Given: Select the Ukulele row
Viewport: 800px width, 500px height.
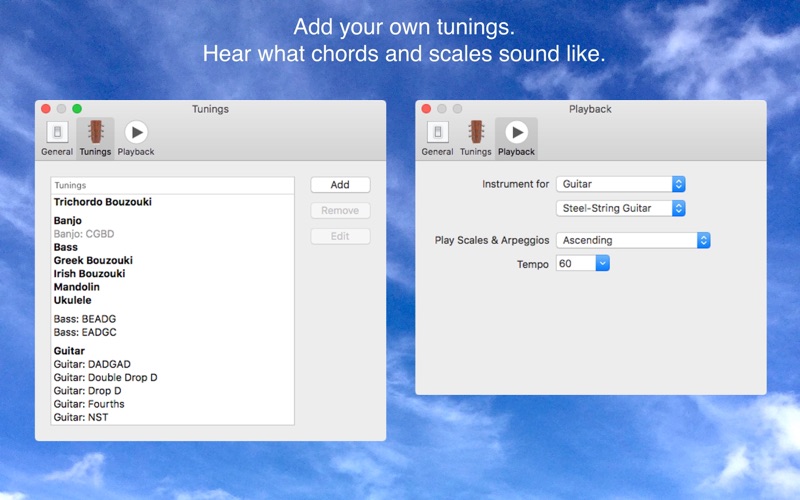Looking at the screenshot, I should pos(172,300).
